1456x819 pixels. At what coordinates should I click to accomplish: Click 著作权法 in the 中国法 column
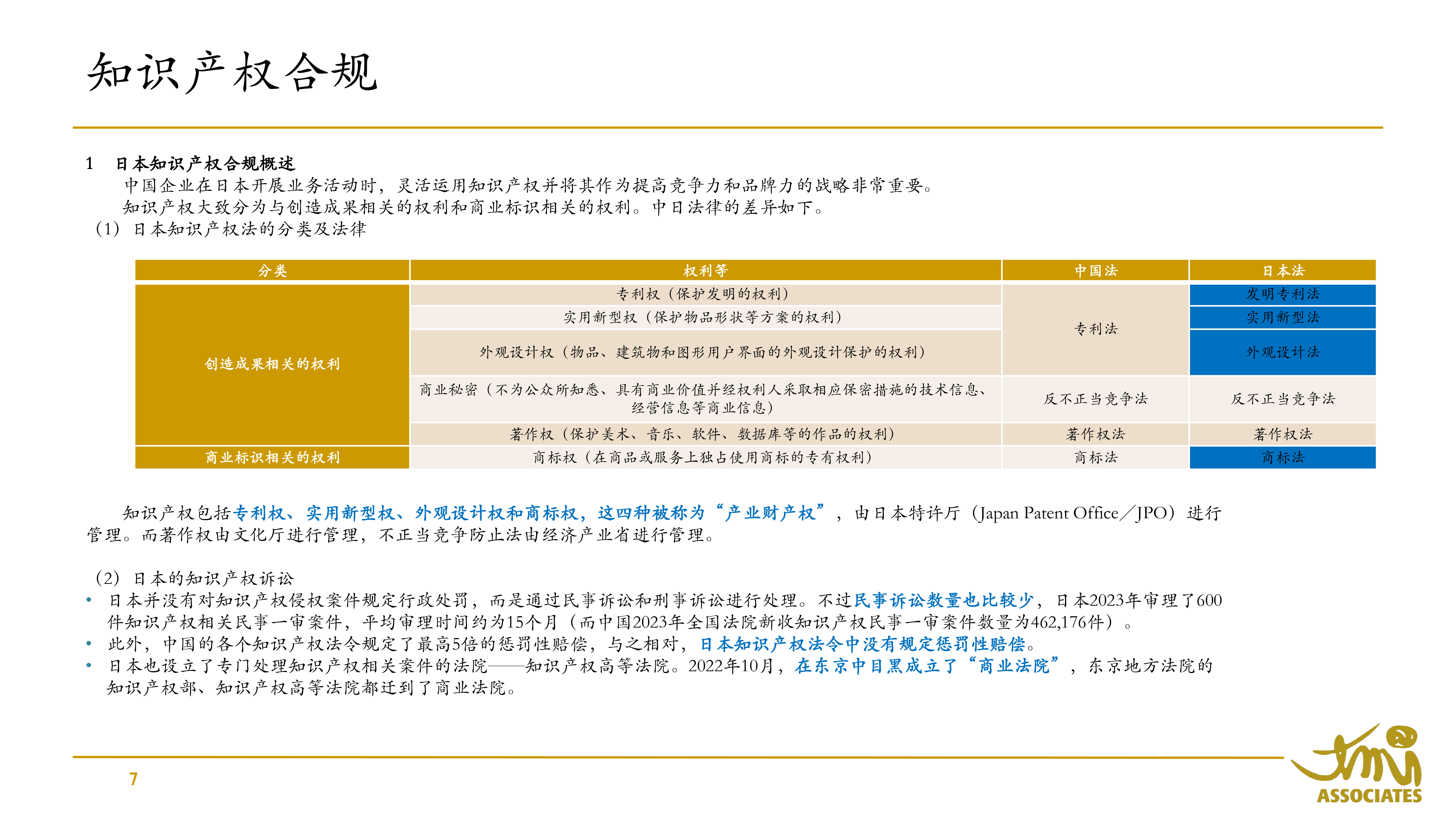pos(1095,434)
